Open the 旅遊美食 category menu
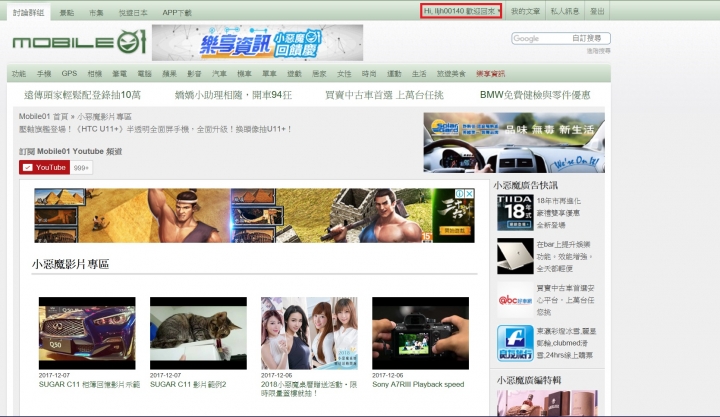720x417 pixels. 451,73
